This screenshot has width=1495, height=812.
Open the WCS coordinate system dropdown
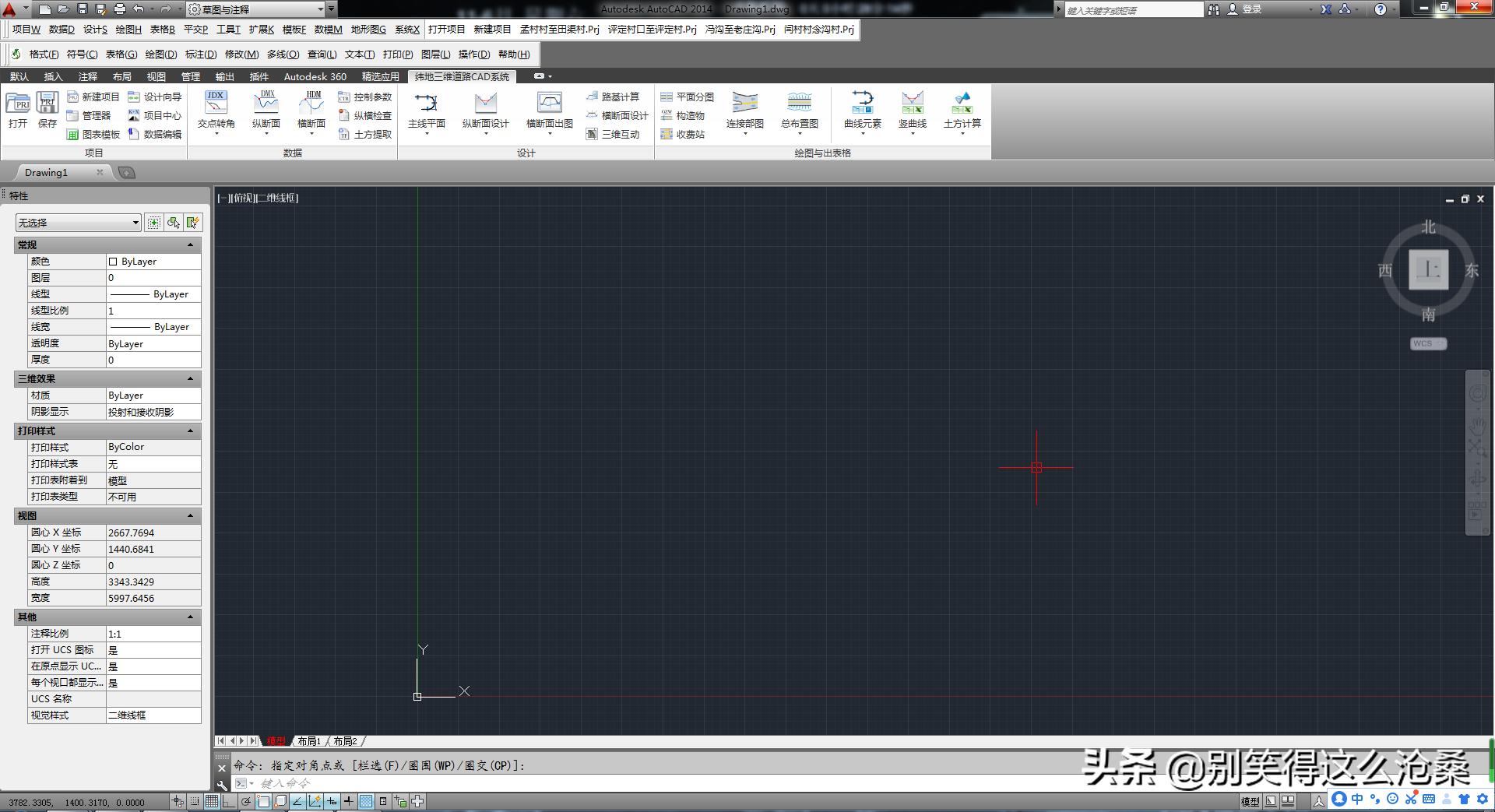1429,343
